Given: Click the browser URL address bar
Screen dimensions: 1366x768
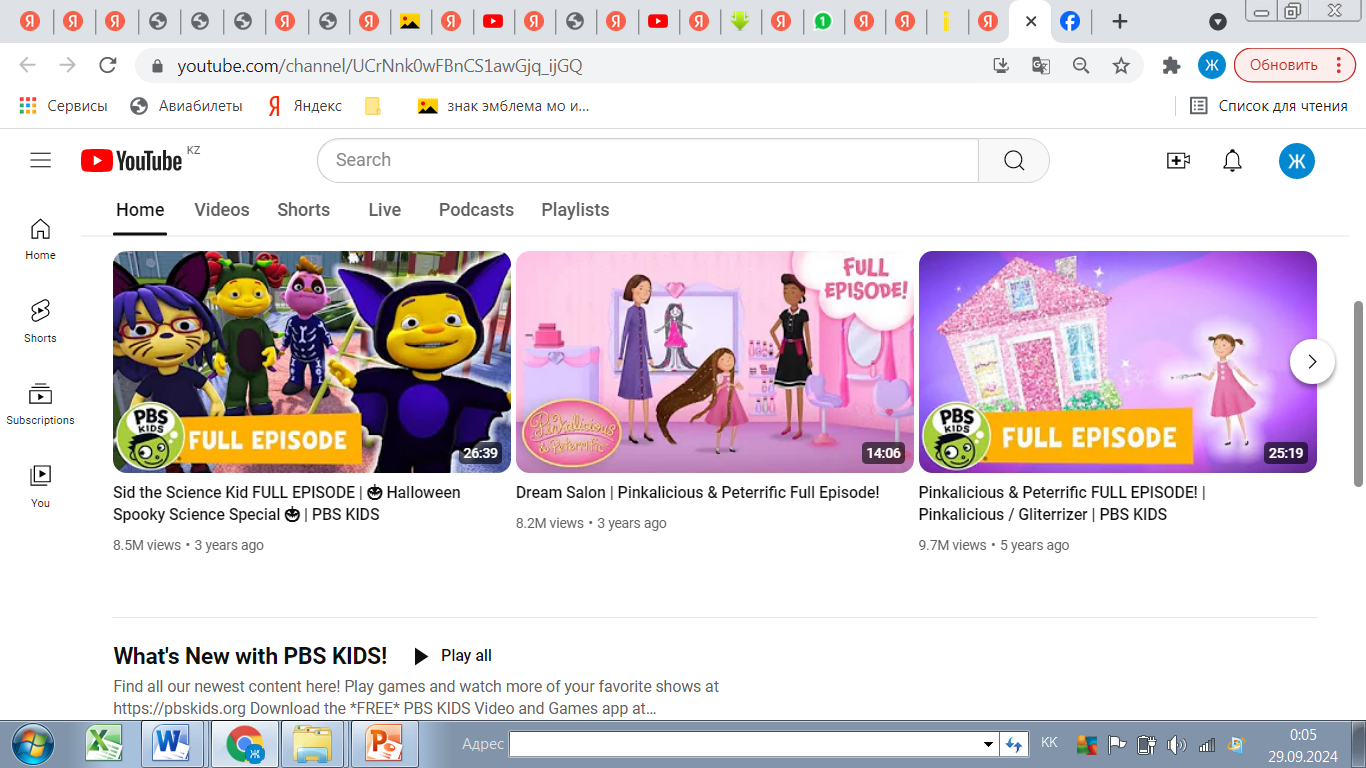Looking at the screenshot, I should 565,66.
